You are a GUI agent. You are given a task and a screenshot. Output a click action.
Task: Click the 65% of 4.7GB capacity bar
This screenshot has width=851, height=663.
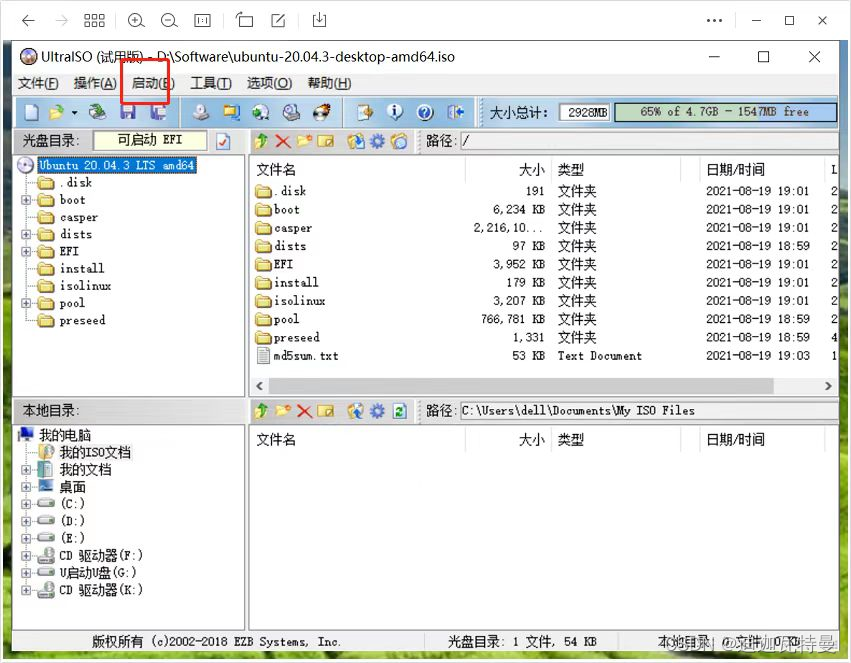(725, 112)
